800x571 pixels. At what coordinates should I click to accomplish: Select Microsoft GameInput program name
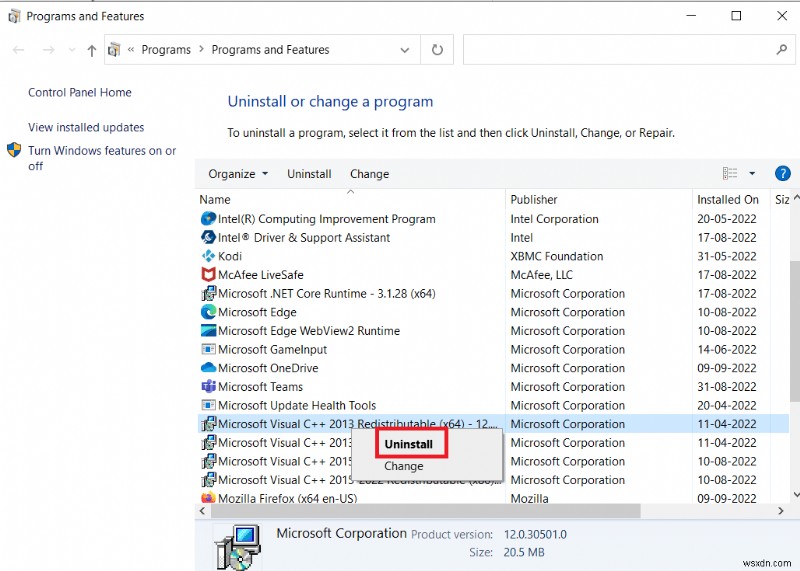point(272,350)
